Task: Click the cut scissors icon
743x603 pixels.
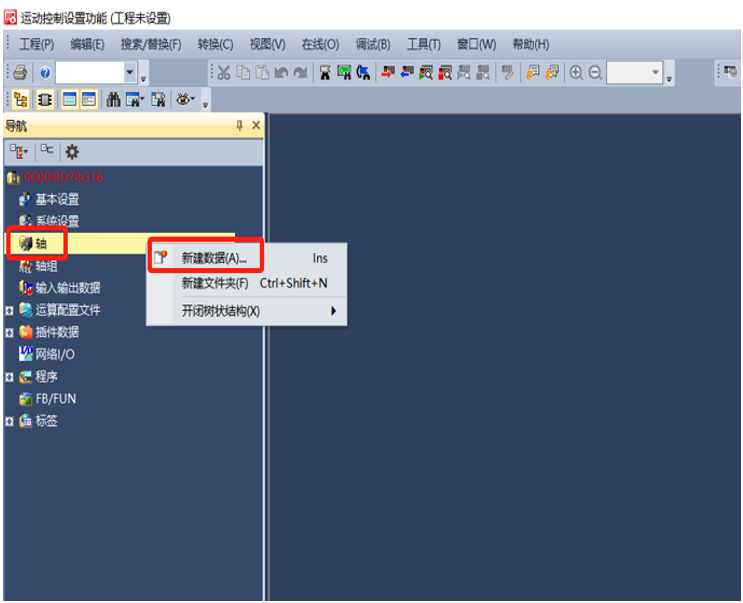Action: [224, 72]
